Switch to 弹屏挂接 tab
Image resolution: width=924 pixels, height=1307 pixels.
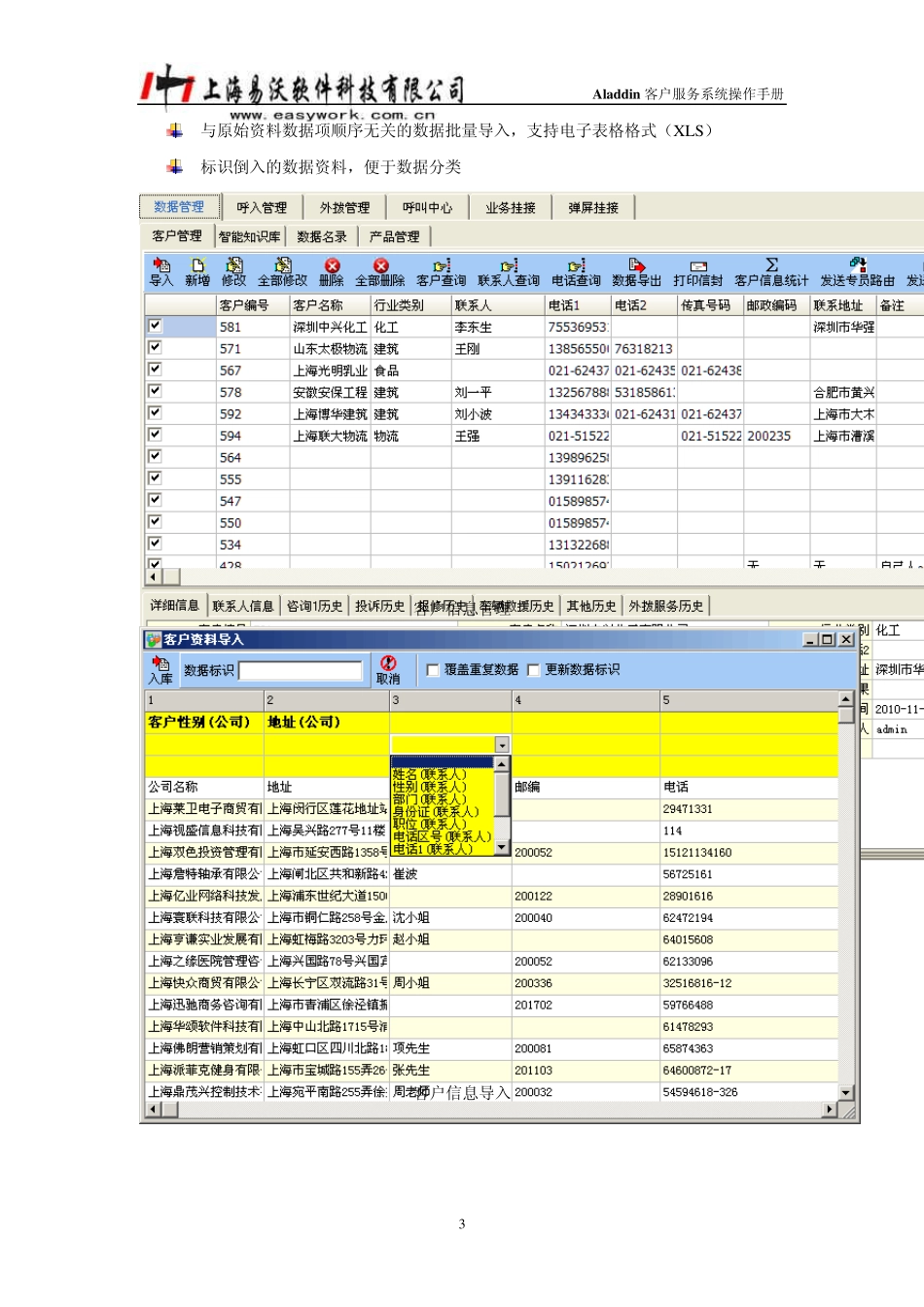pos(593,208)
